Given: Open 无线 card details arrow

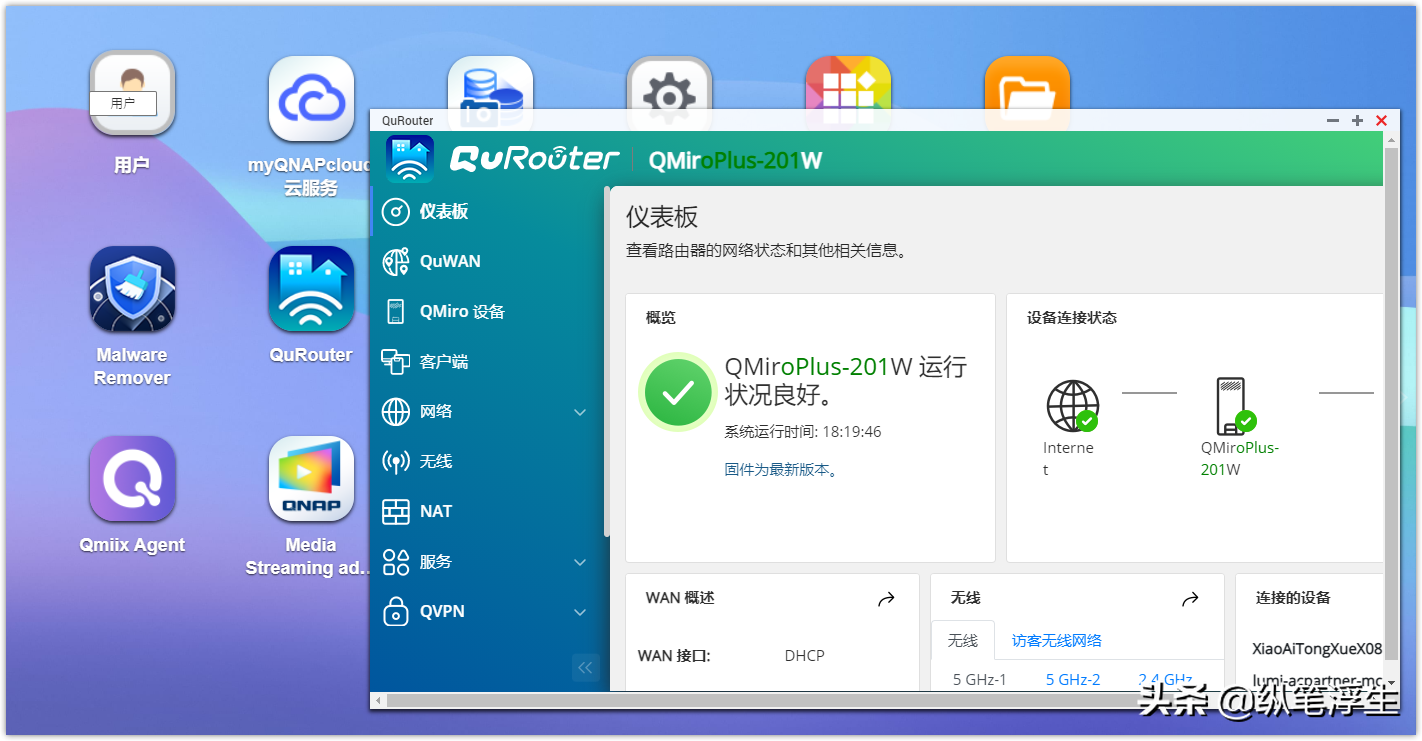Looking at the screenshot, I should pyautogui.click(x=1190, y=599).
